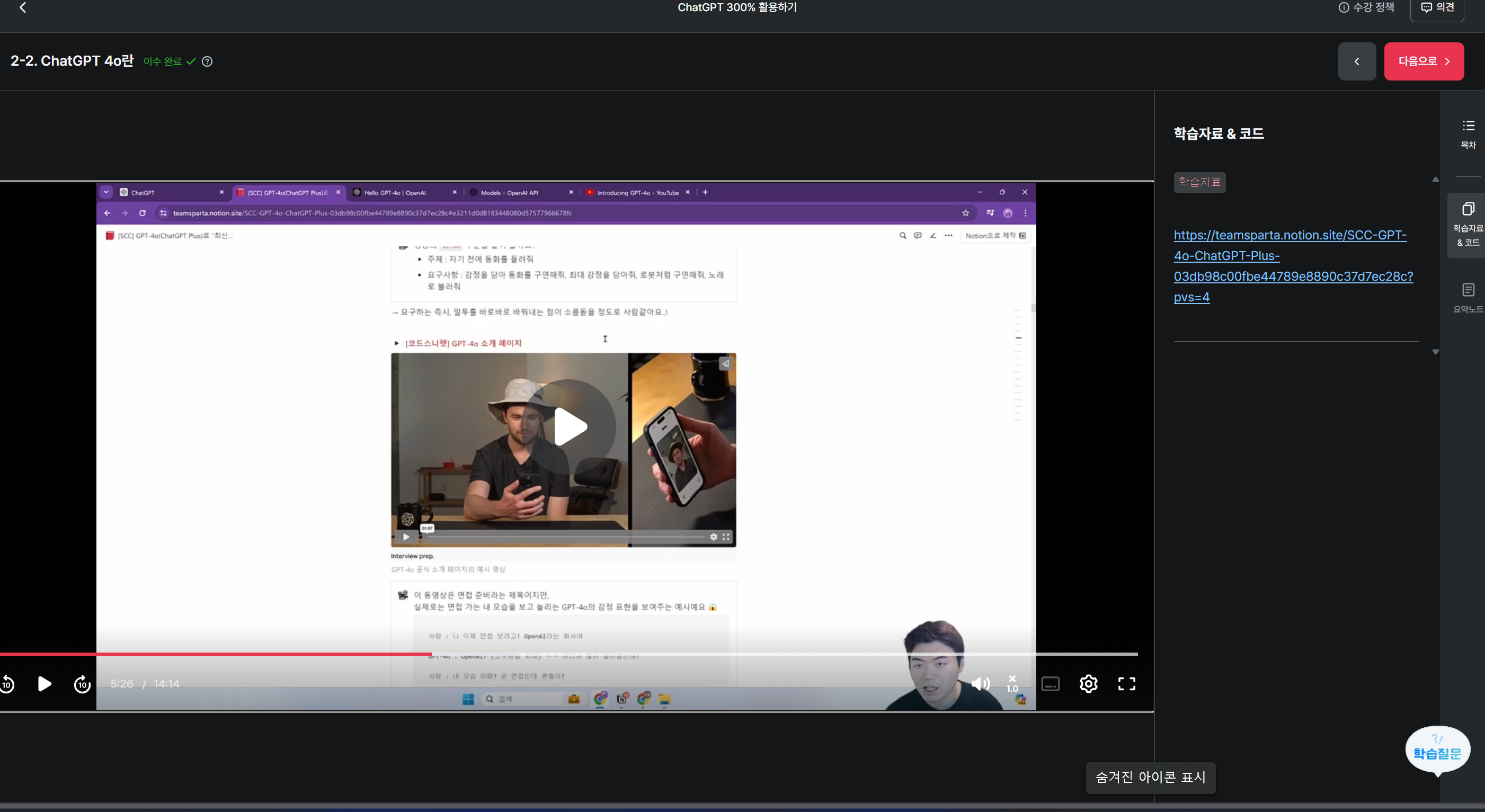The image size is (1485, 812).
Task: Expand the [코드스니펫] GPT-4o 소개 페이지 toggle
Action: click(397, 343)
